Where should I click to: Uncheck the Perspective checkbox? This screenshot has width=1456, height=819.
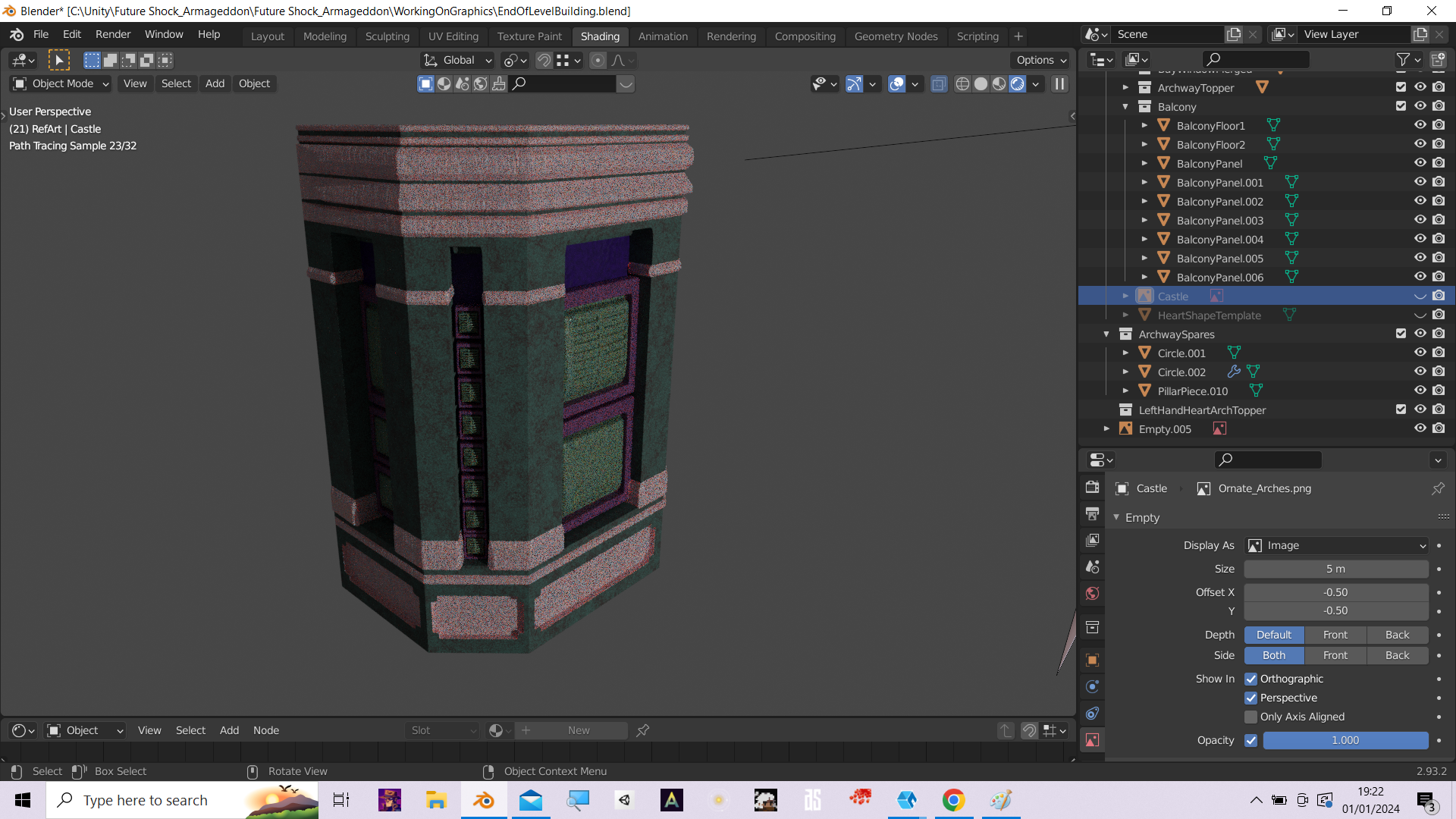[x=1250, y=698]
